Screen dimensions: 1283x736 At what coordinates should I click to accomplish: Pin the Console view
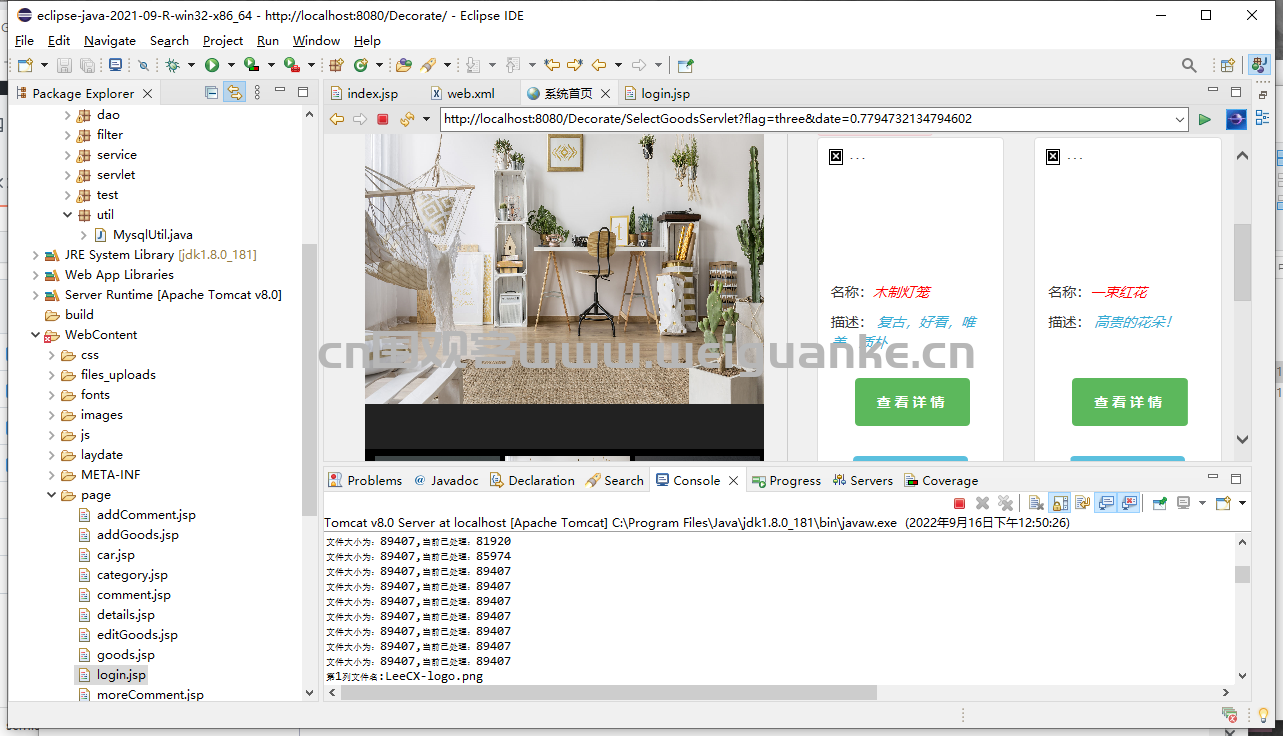(1160, 503)
